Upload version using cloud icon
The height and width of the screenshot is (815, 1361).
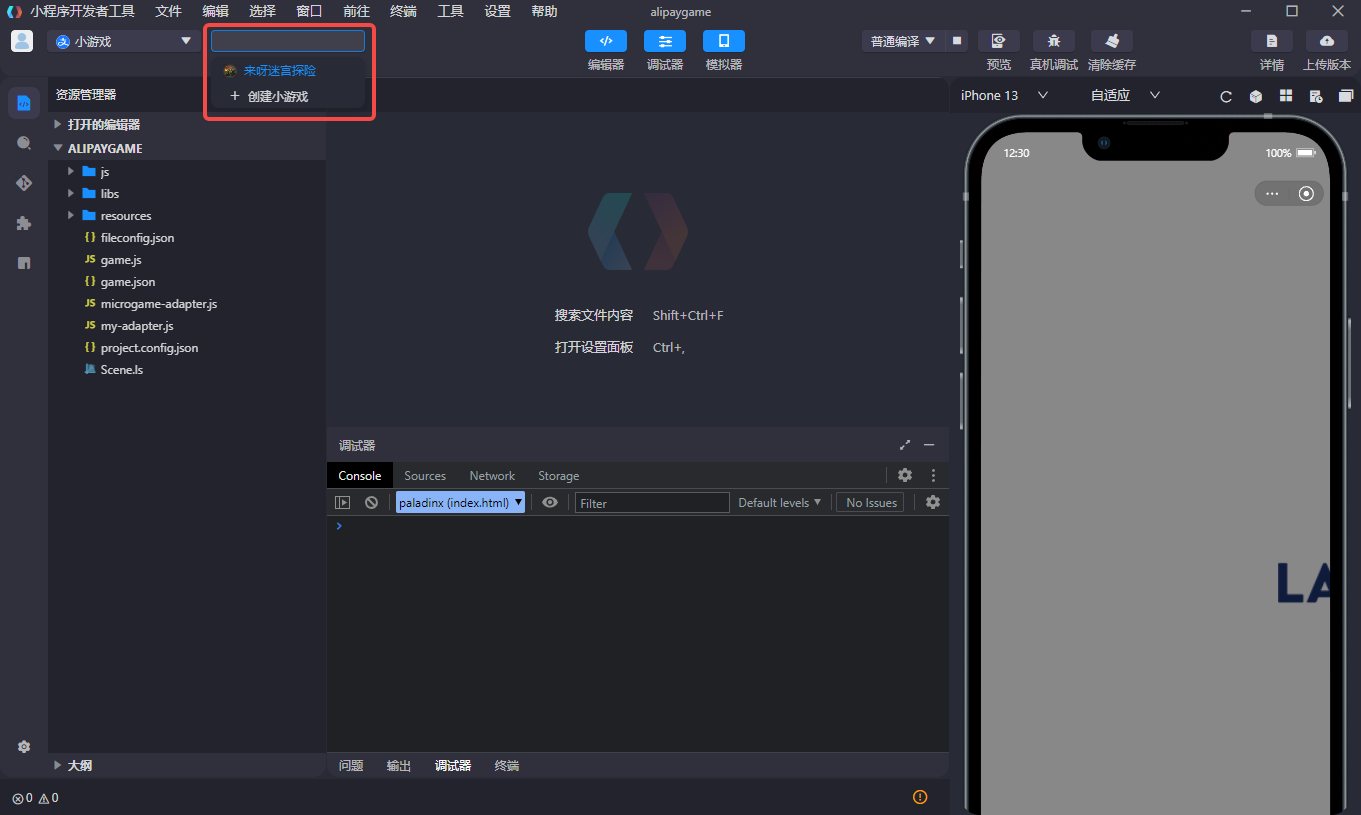point(1326,41)
